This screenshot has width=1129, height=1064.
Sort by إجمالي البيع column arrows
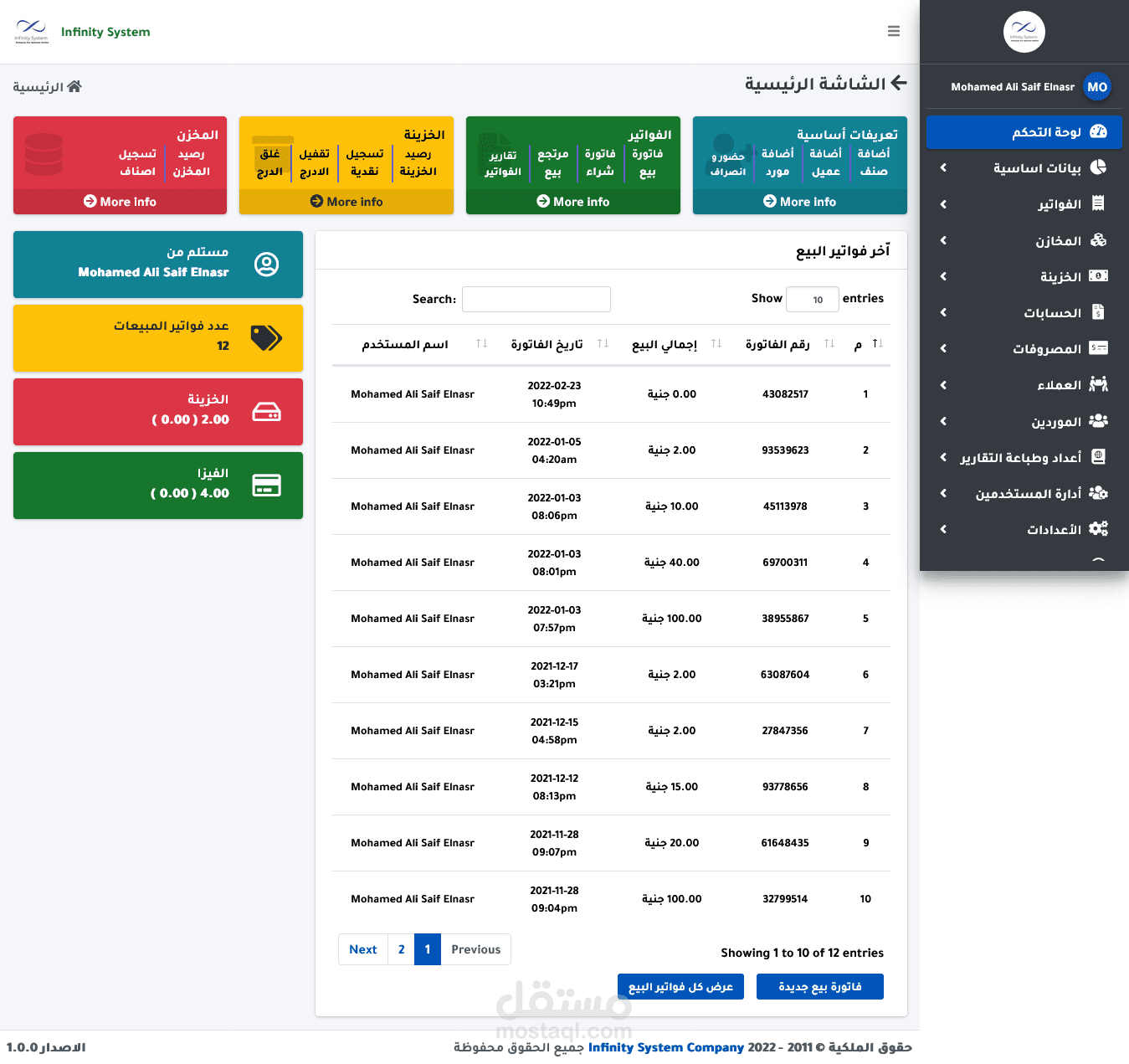pos(716,344)
